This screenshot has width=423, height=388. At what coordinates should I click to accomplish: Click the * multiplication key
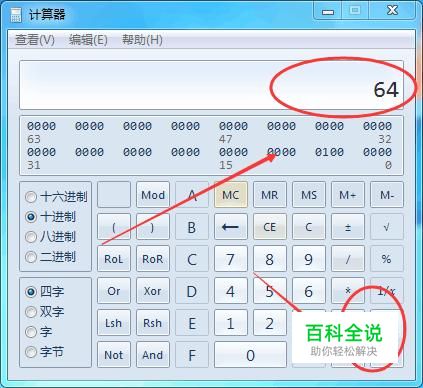click(x=348, y=291)
